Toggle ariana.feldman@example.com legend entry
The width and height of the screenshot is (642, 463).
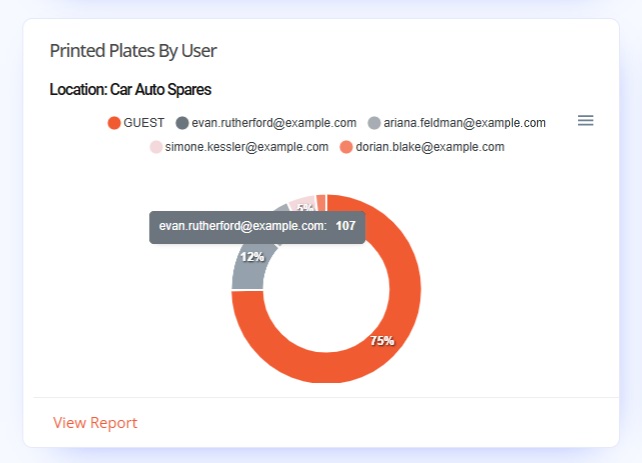click(x=457, y=123)
